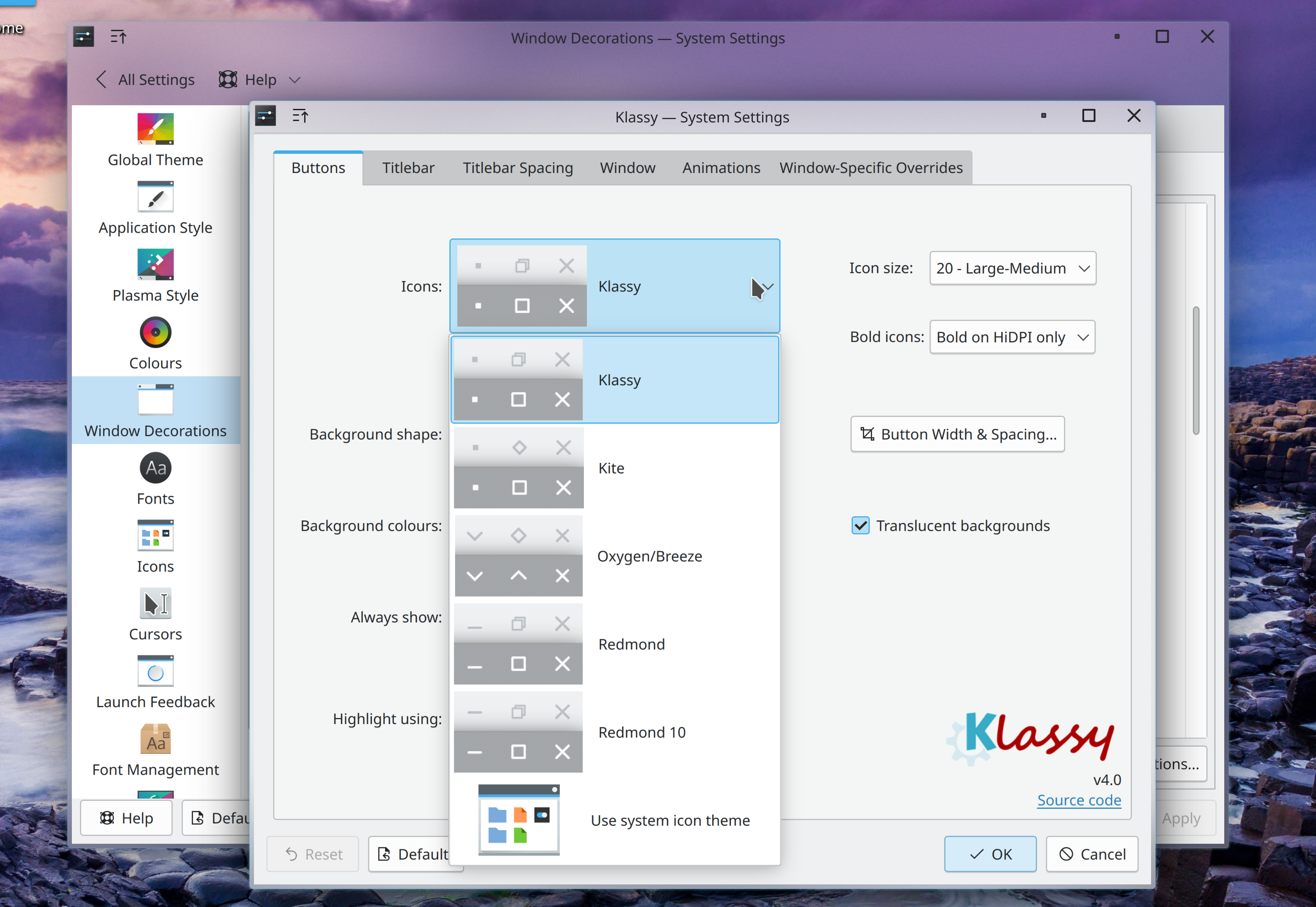The width and height of the screenshot is (1316, 907).
Task: Open Cursors settings icon
Action: click(155, 603)
